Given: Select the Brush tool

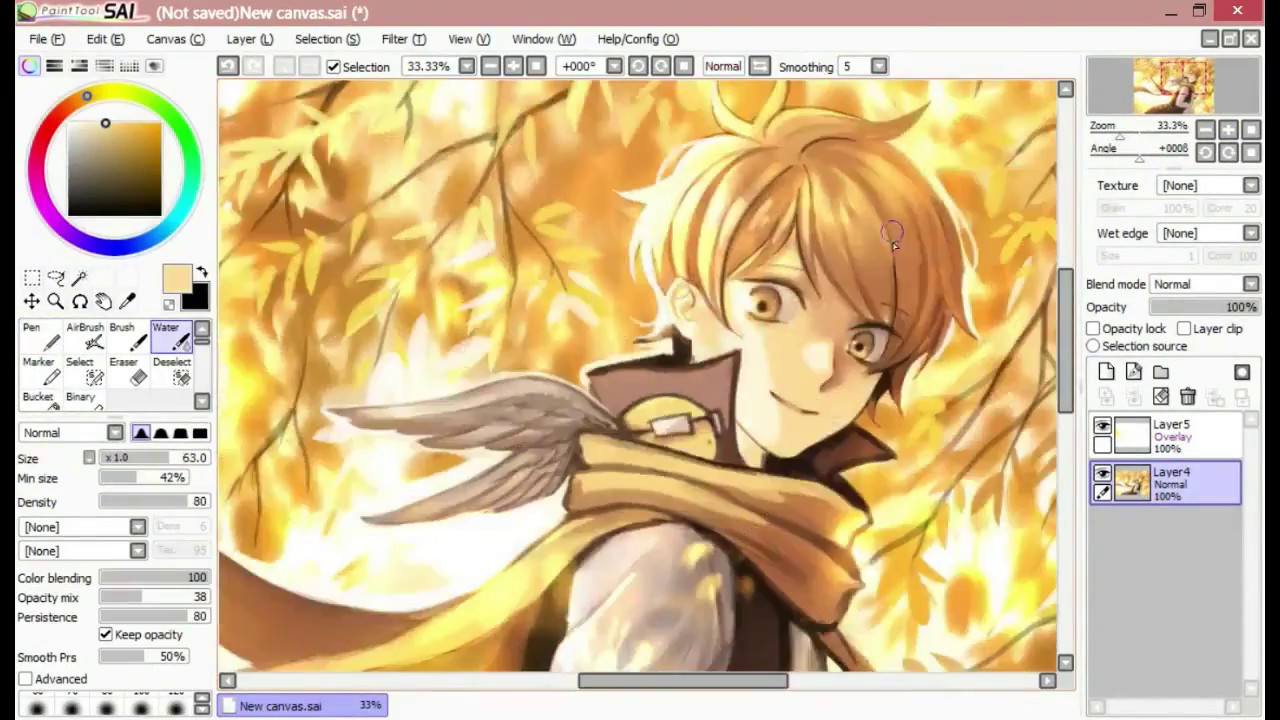Looking at the screenshot, I should (128, 338).
